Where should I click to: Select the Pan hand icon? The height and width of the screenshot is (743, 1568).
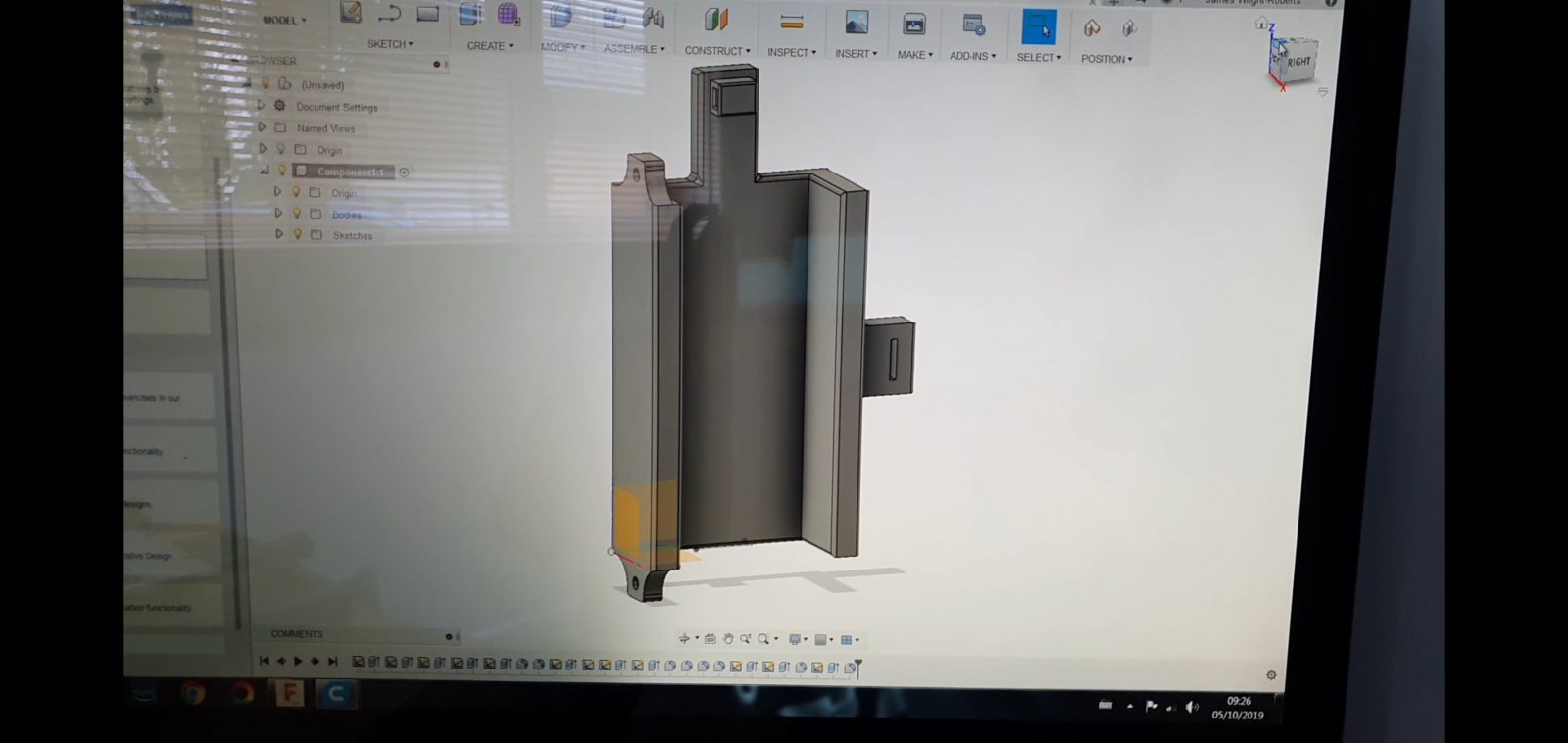coord(728,639)
